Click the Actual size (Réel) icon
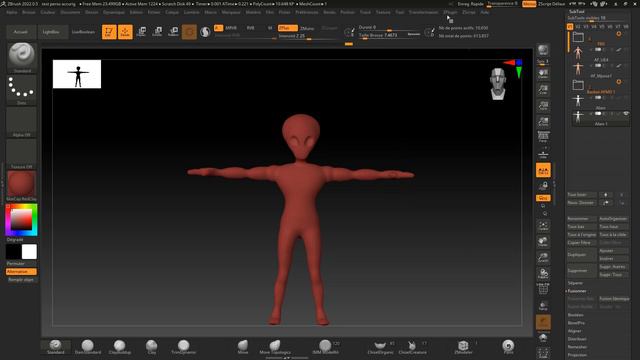 (543, 106)
